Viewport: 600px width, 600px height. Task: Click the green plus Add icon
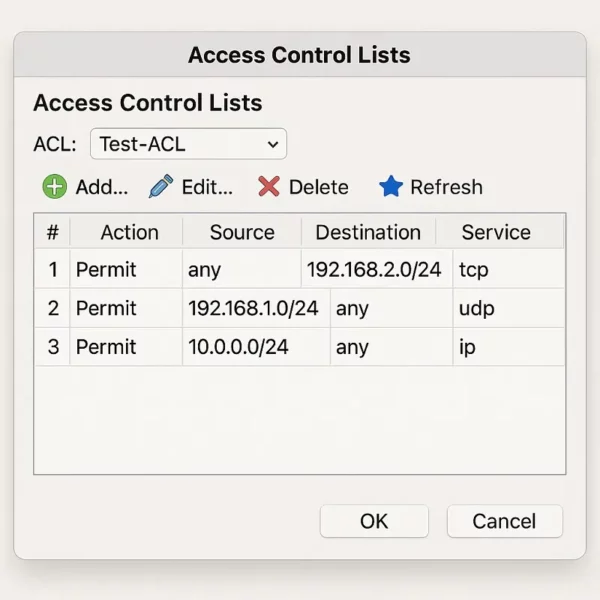[54, 187]
